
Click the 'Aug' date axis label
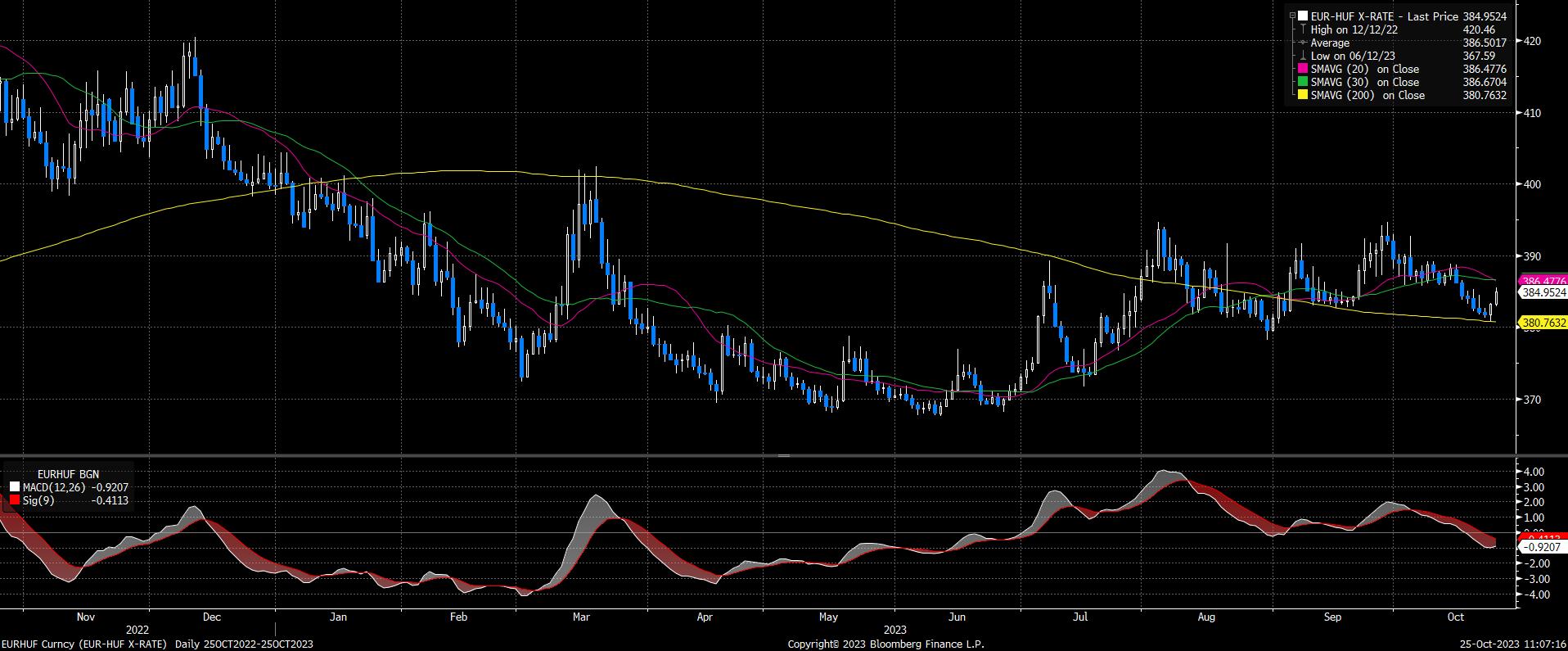coord(1205,617)
